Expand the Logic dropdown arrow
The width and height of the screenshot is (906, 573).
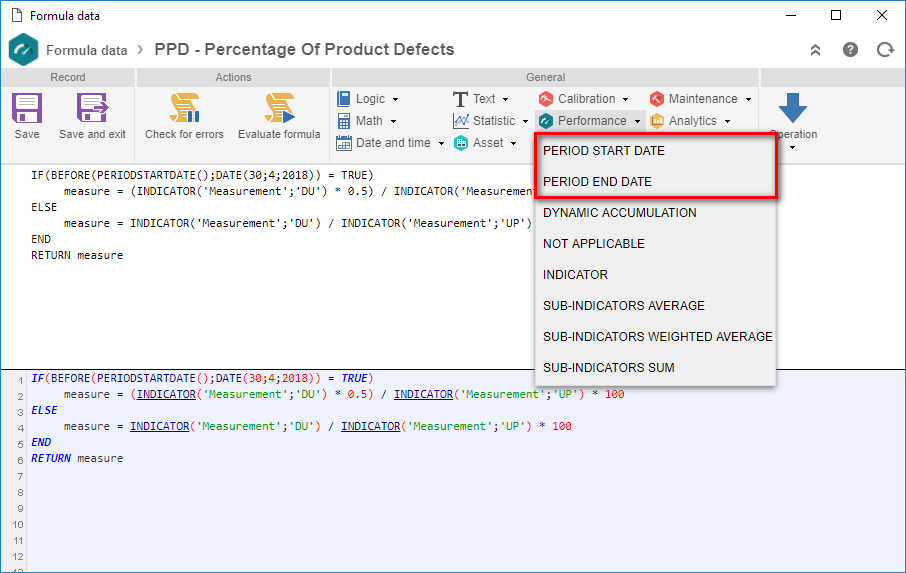click(395, 99)
